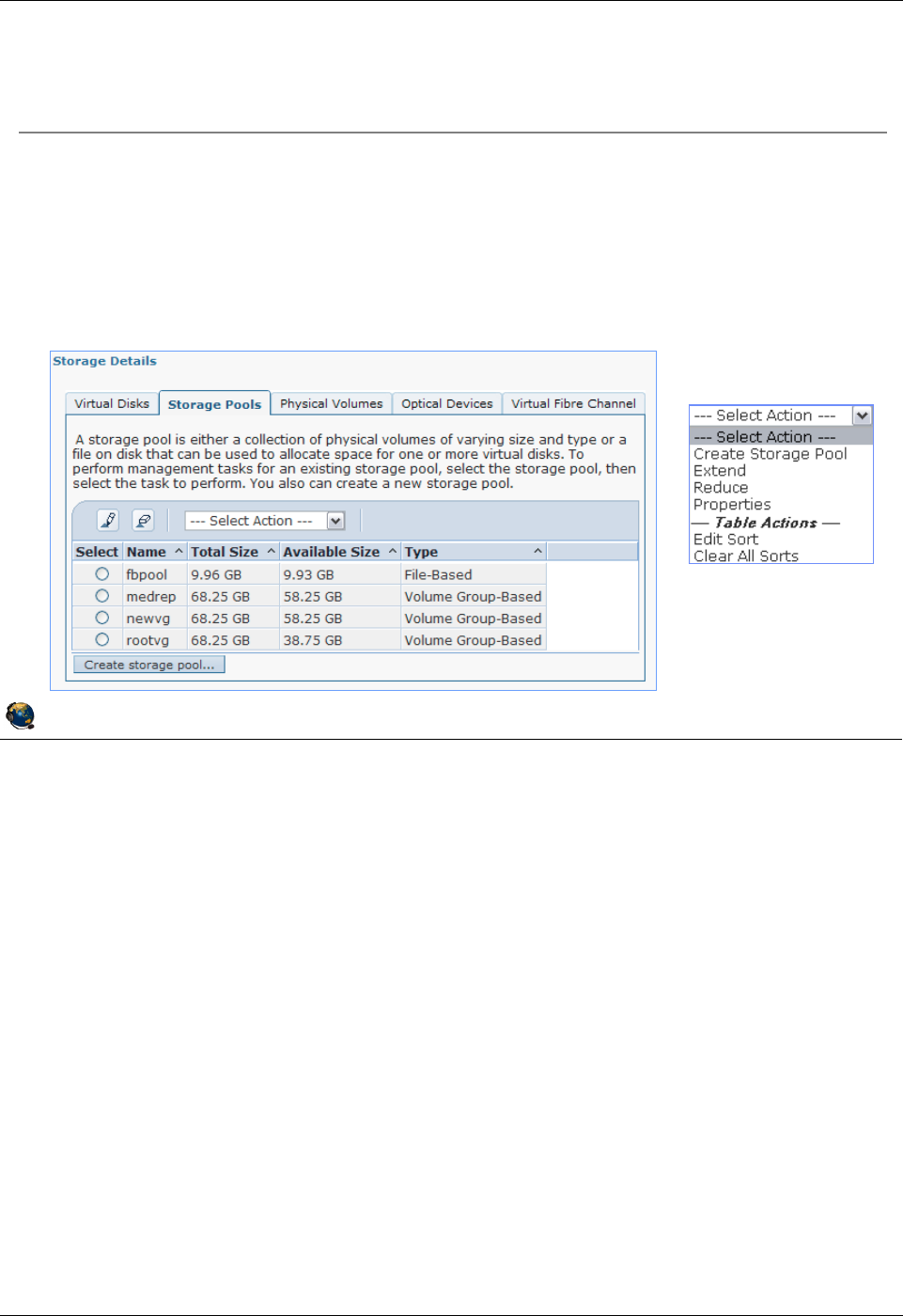Click the Available Size column header
Viewport: 903px width, 1316px height.
point(339,552)
